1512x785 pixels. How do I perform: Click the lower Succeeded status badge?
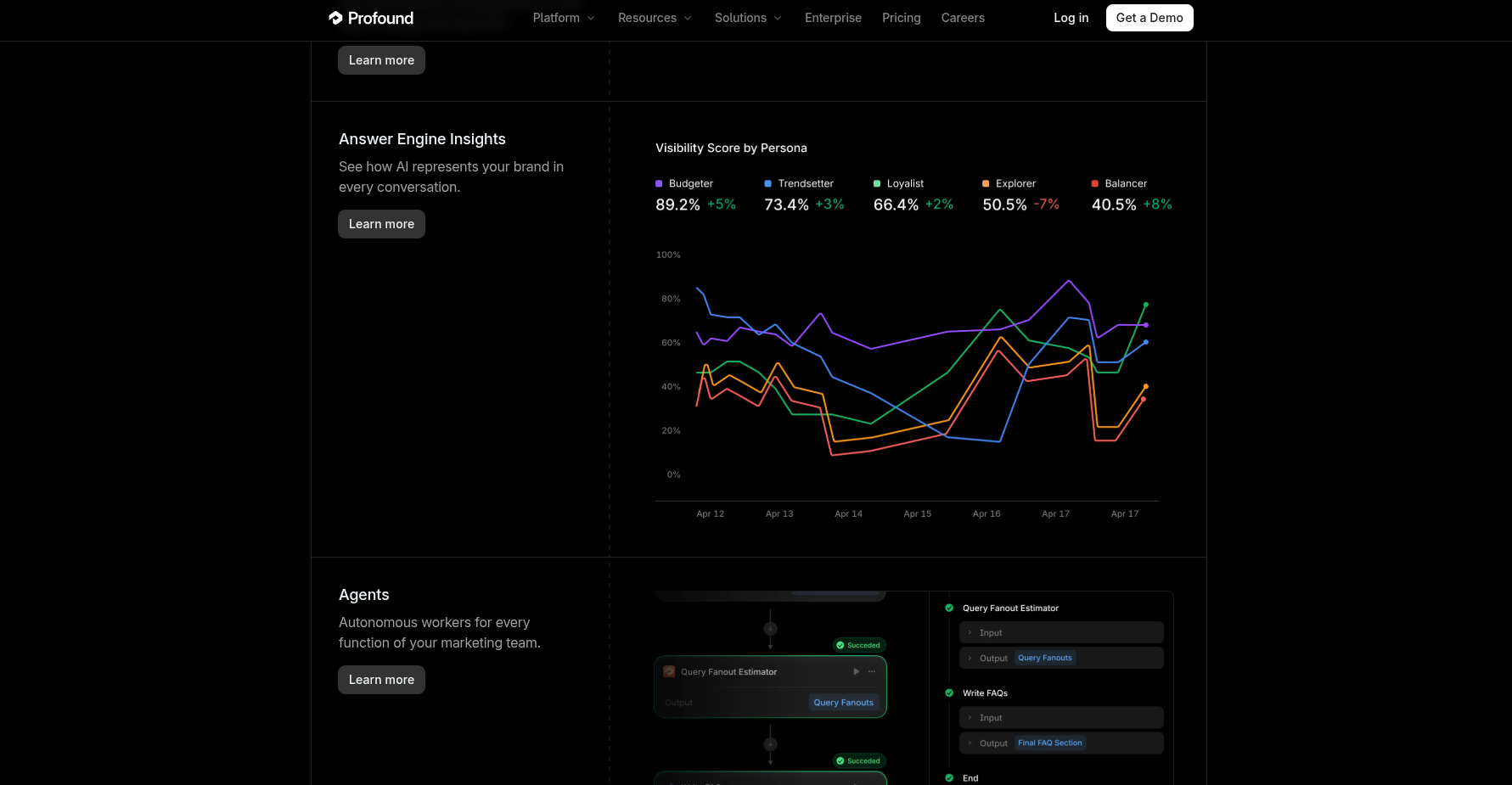click(x=859, y=760)
